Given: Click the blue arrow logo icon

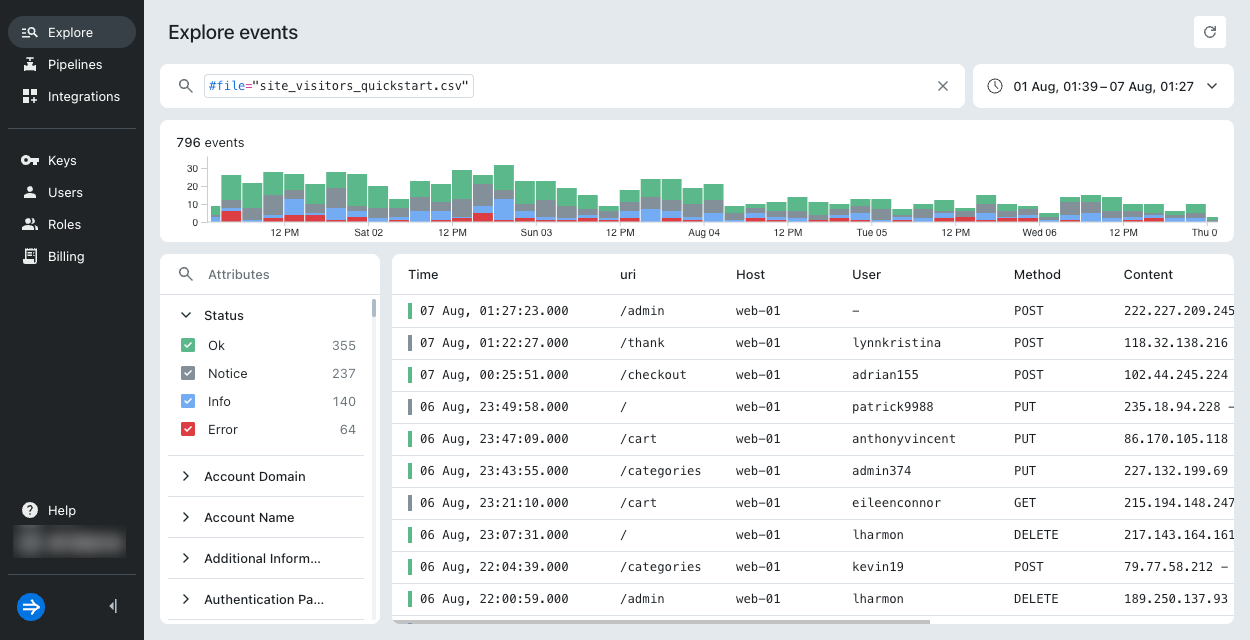Looking at the screenshot, I should 31,606.
